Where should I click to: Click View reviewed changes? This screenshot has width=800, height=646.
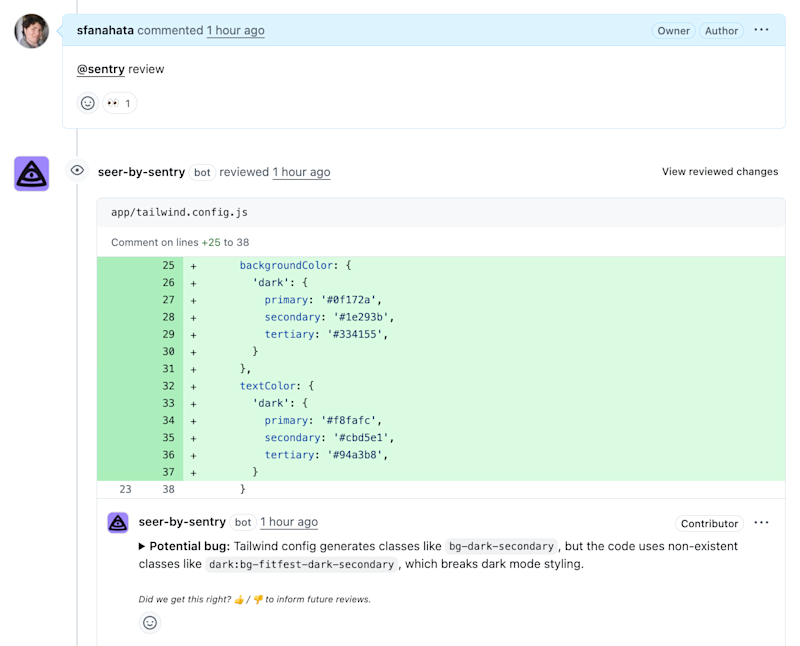tap(720, 171)
